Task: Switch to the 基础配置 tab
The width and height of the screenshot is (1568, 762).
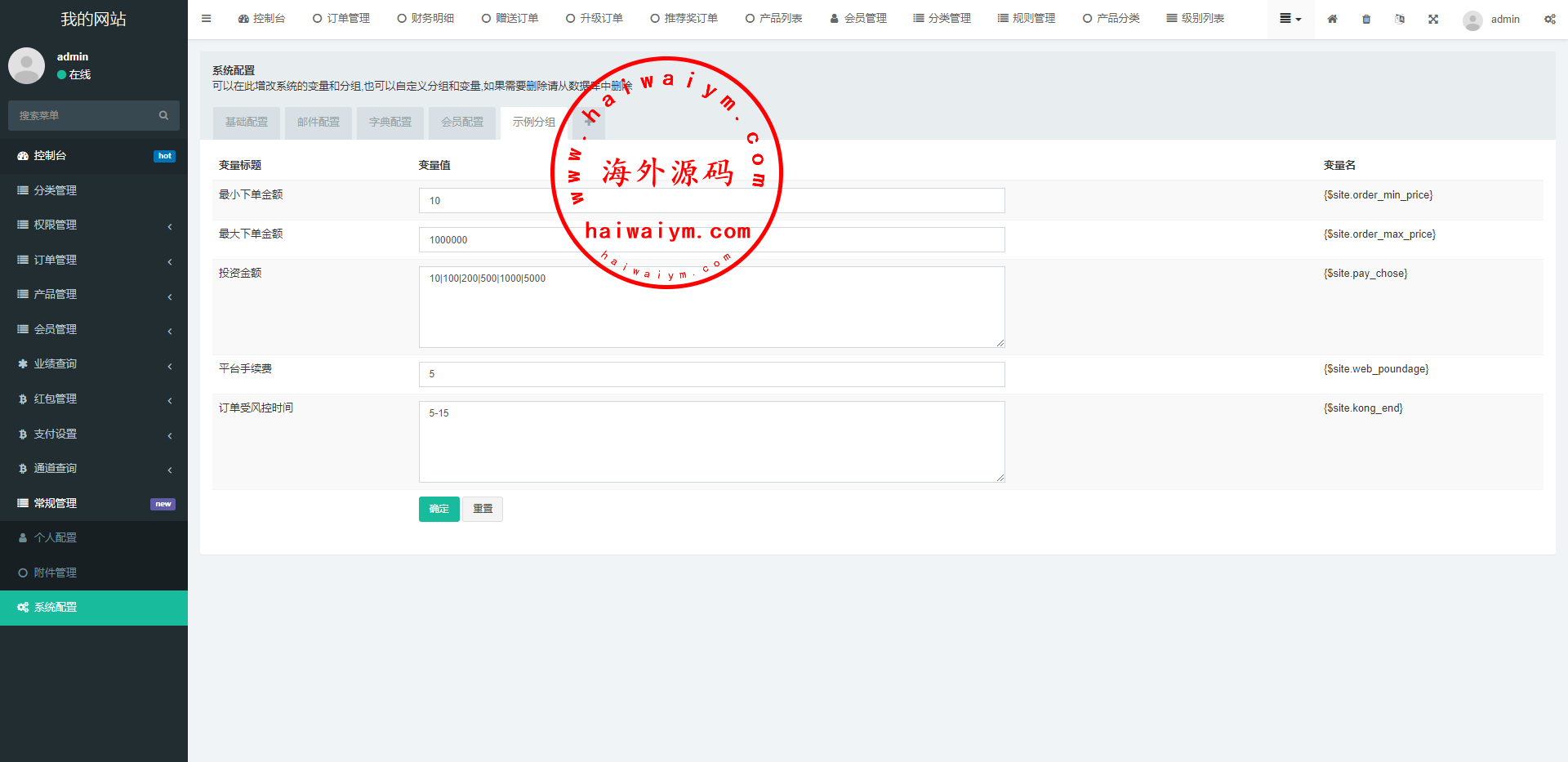Action: (x=247, y=123)
